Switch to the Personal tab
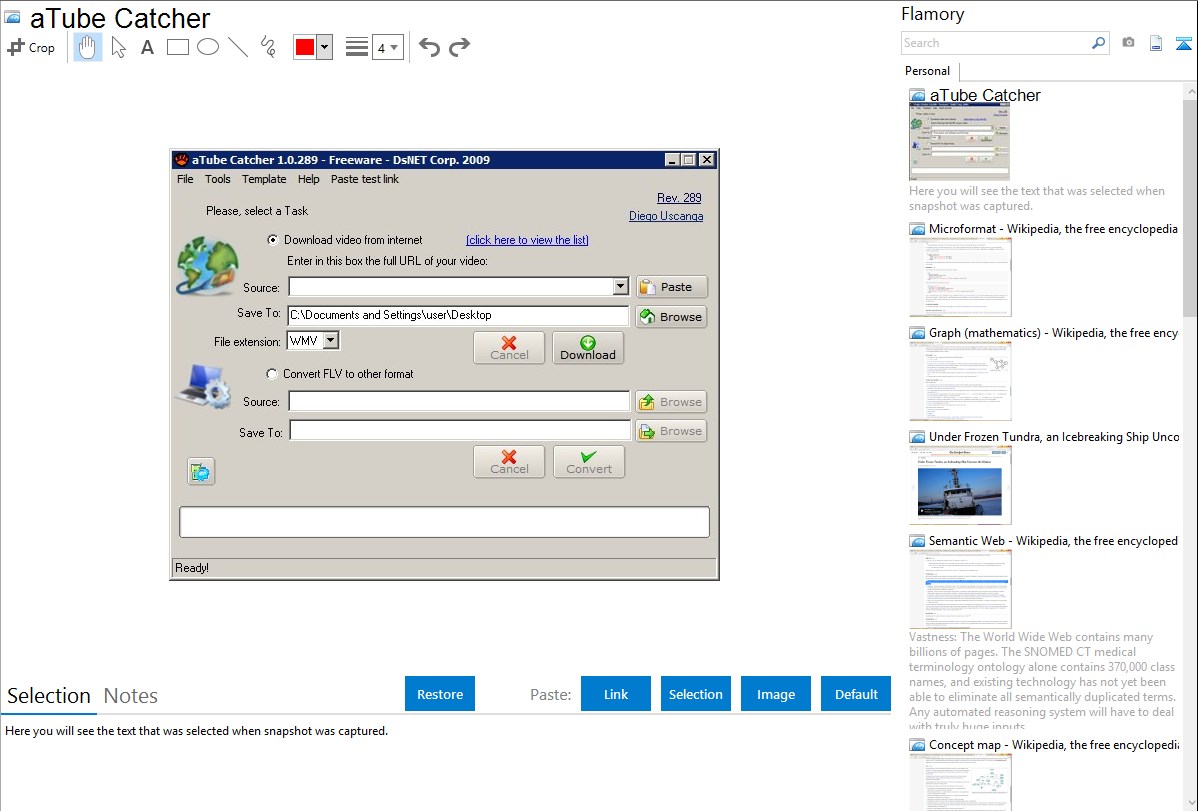1198x811 pixels. 928,71
